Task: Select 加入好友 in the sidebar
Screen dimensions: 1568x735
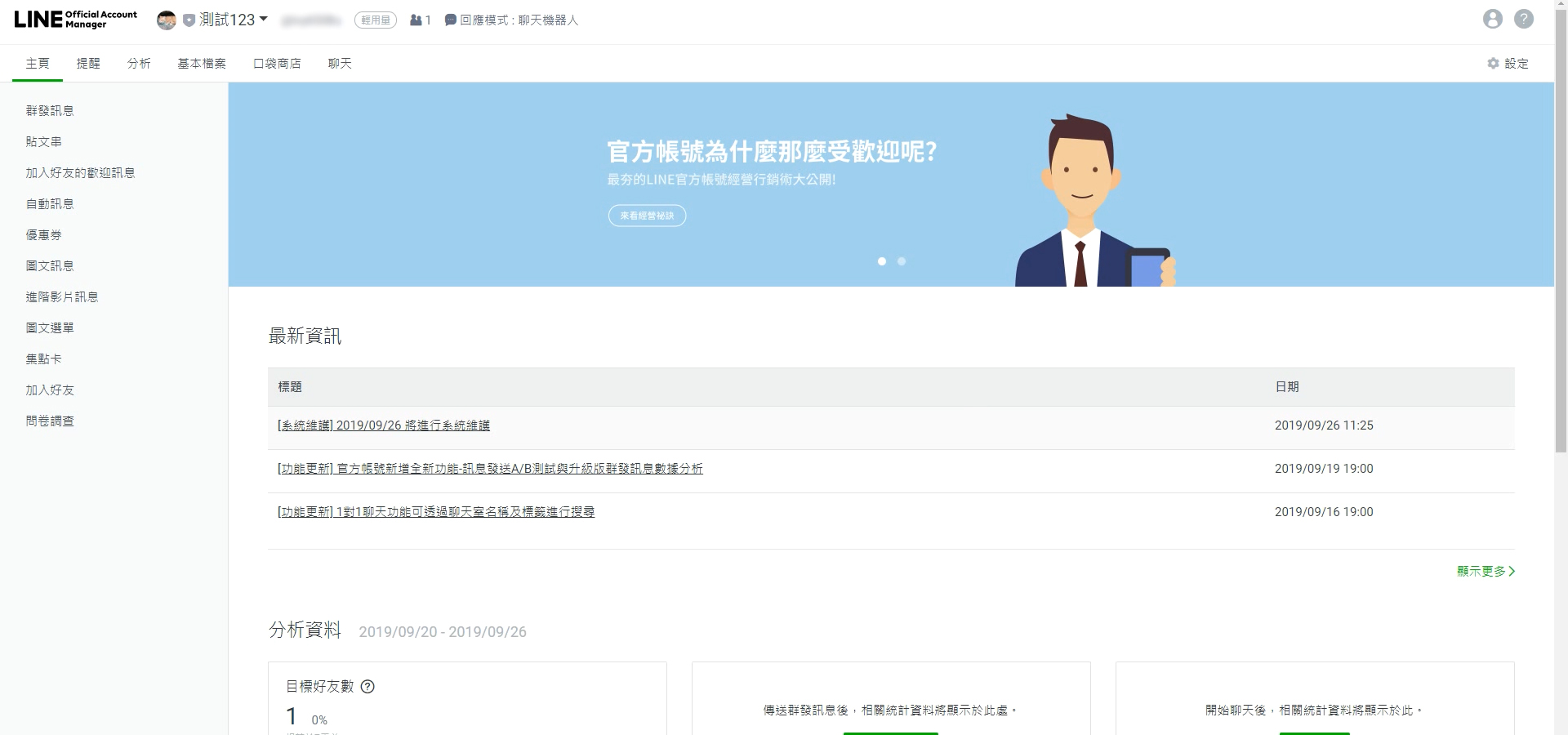Action: coord(50,390)
